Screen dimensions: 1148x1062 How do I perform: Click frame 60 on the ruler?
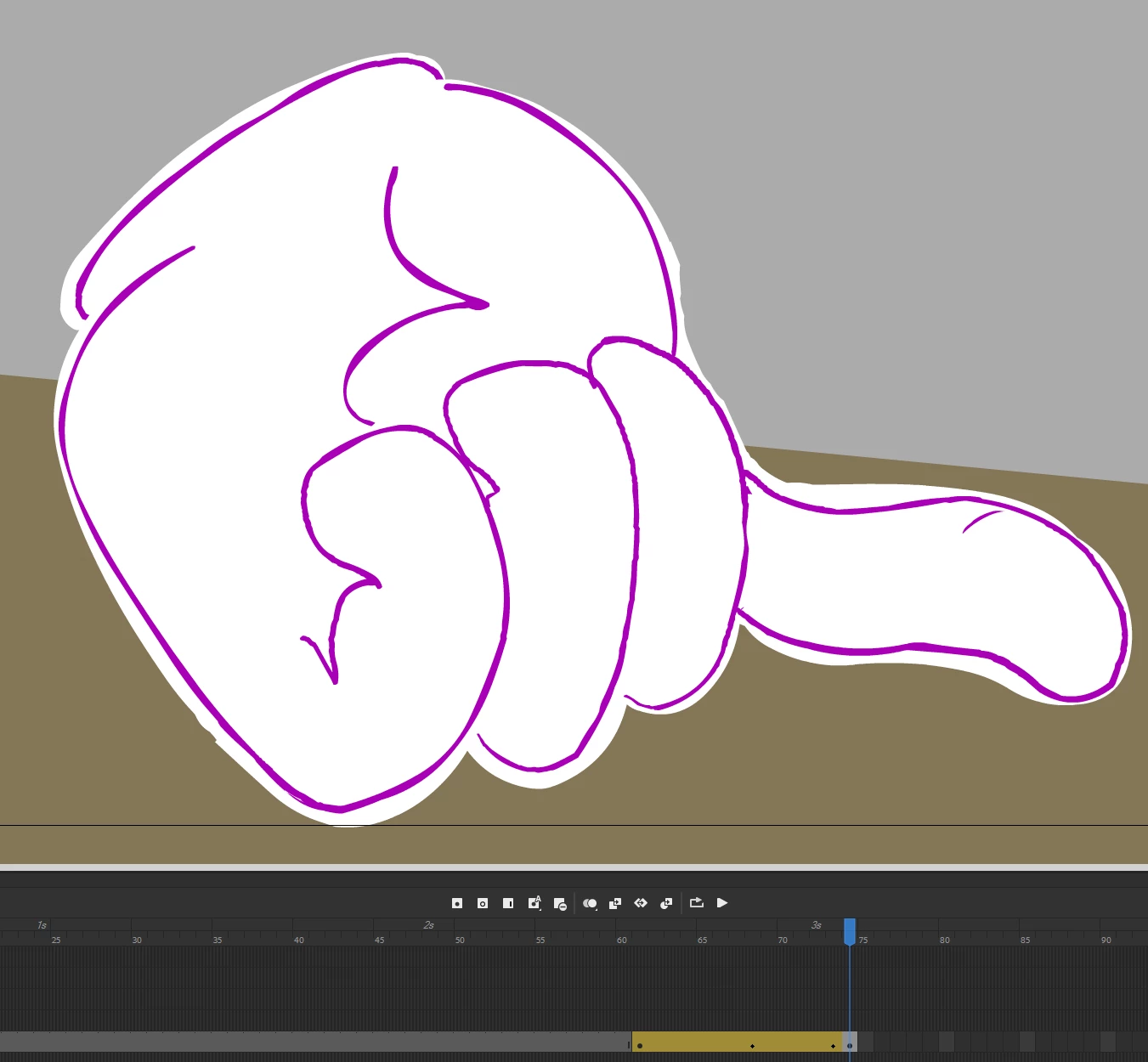622,940
